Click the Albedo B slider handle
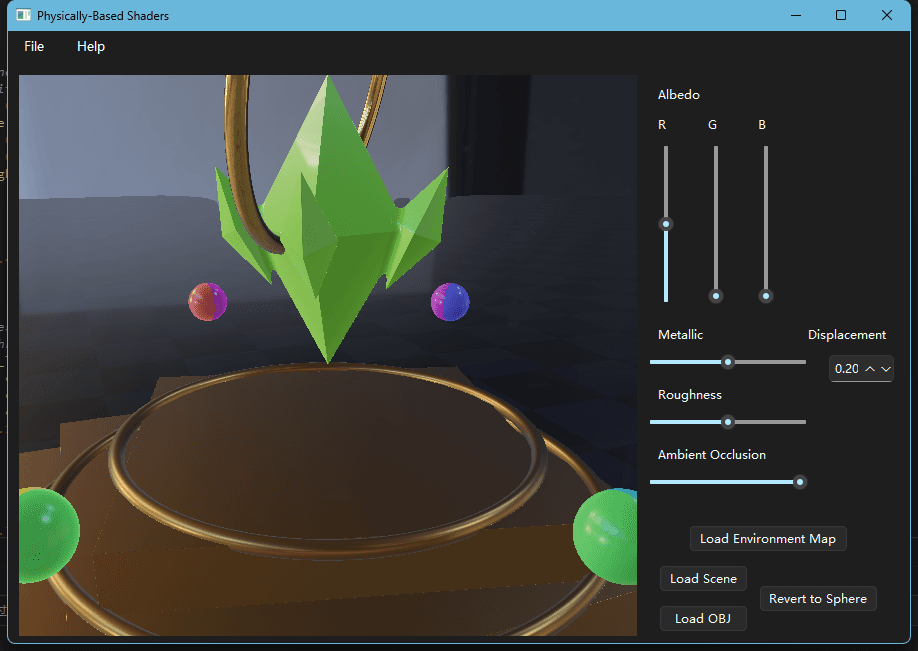Viewport: 918px width, 651px height. click(x=765, y=296)
